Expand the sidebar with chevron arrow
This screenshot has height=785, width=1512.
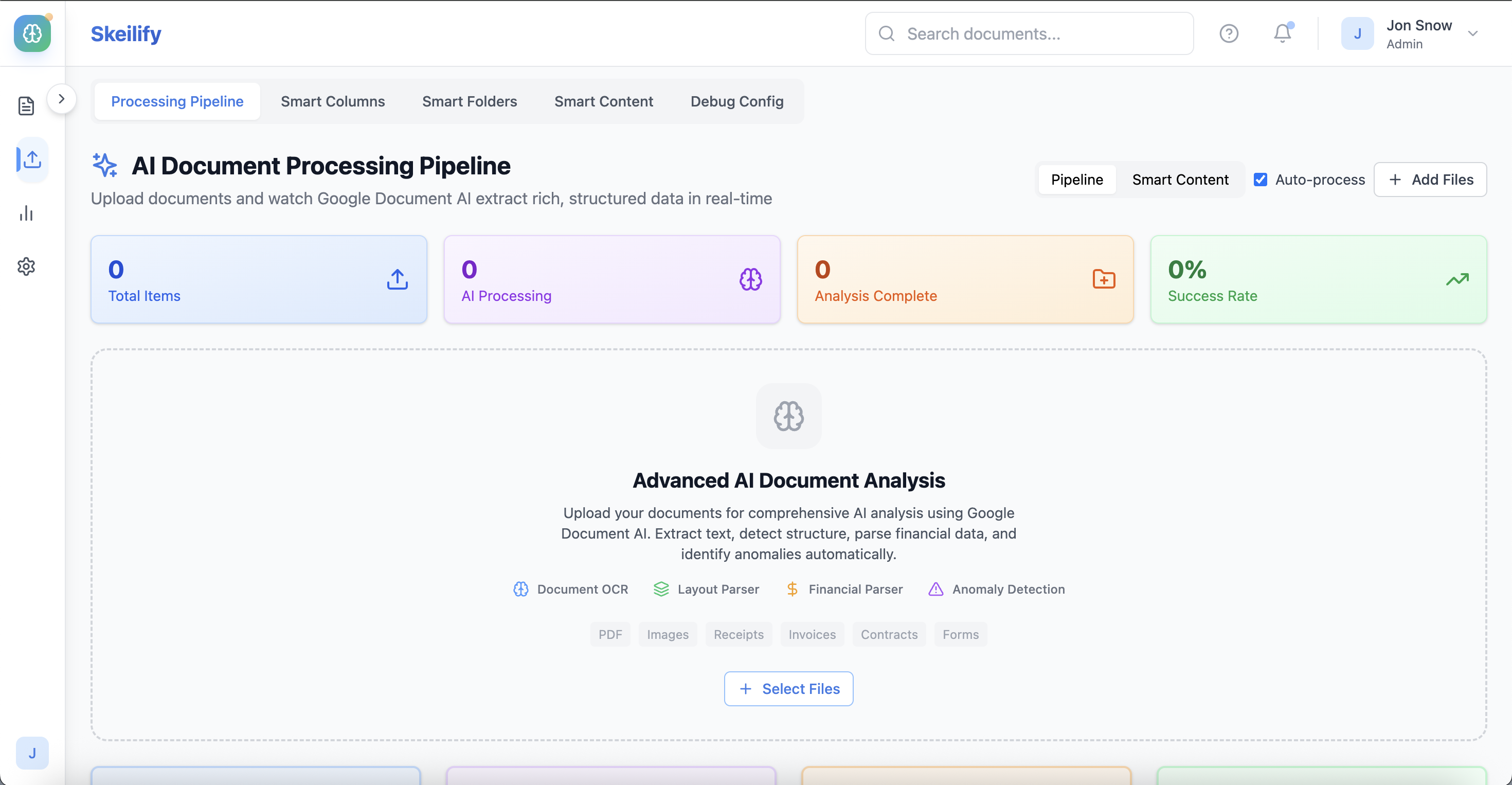pos(61,99)
